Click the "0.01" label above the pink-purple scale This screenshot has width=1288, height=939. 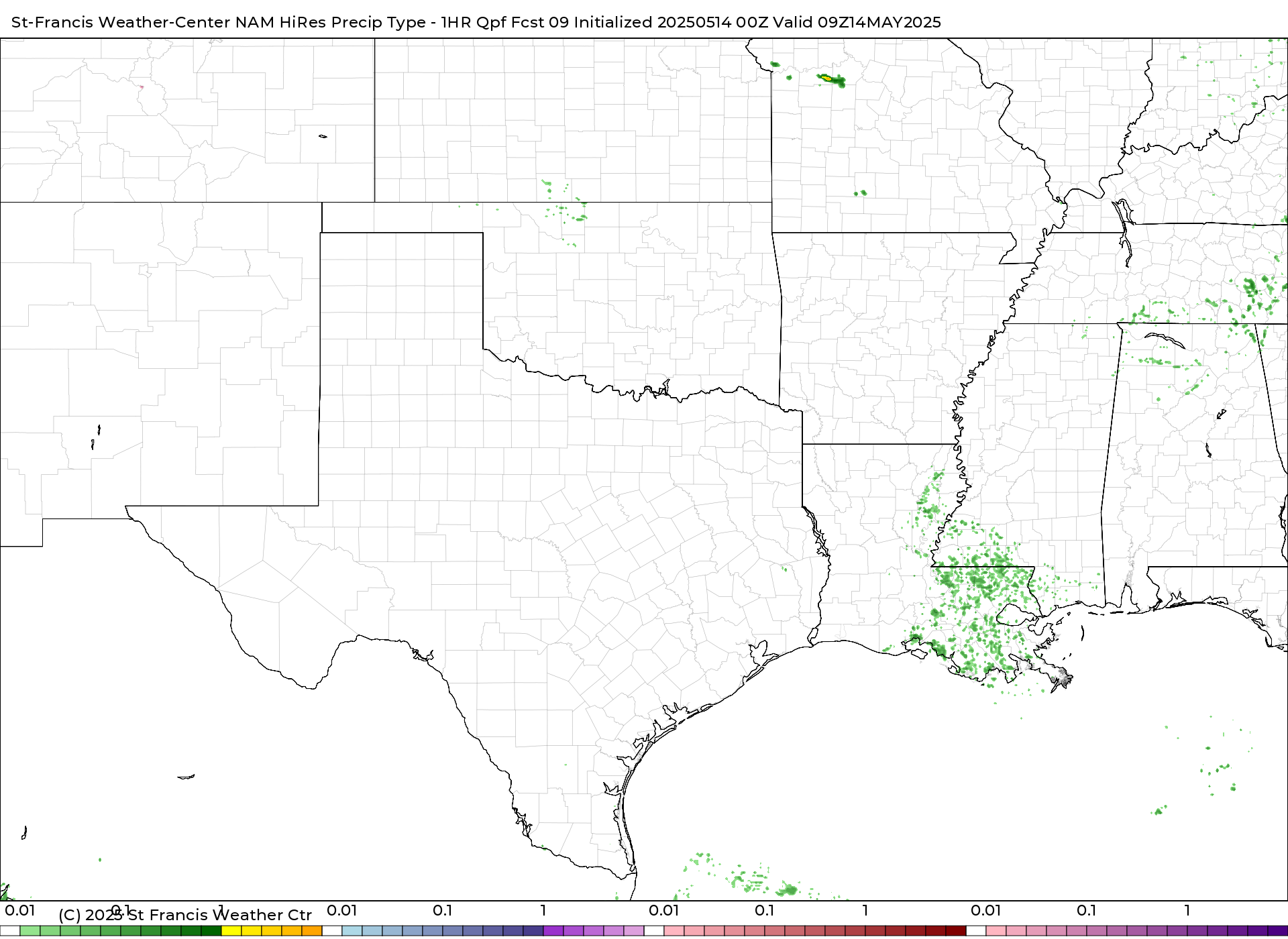[986, 910]
